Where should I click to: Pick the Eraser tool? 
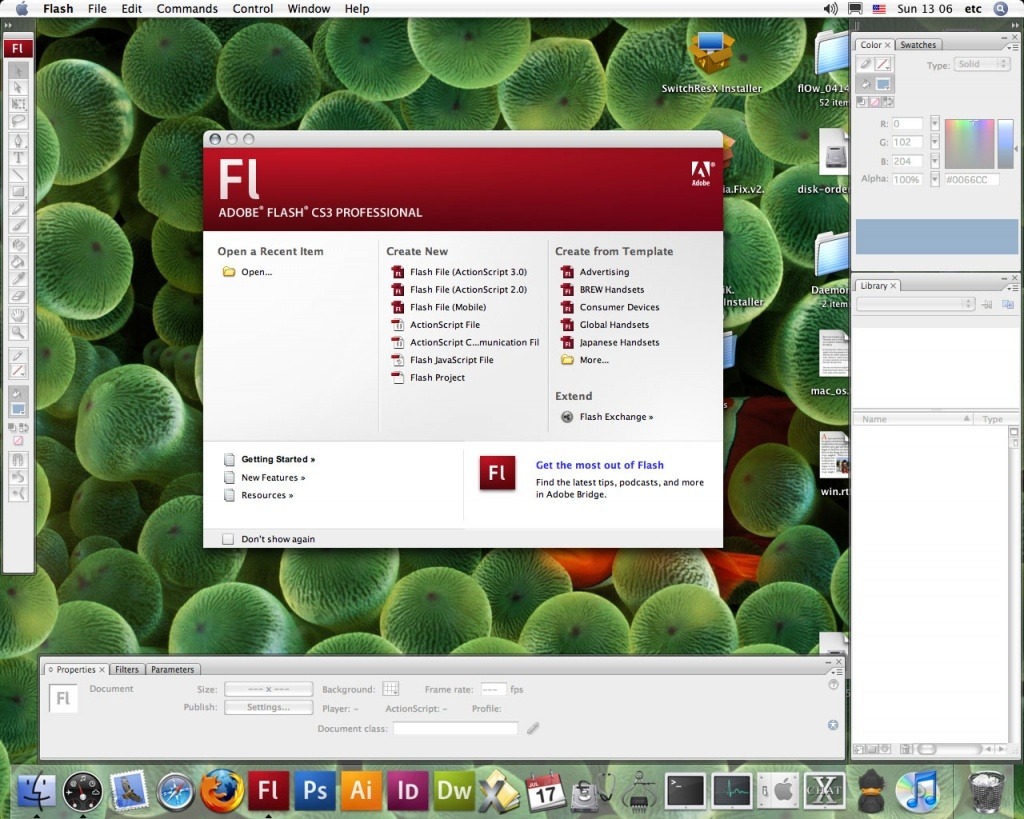18,294
